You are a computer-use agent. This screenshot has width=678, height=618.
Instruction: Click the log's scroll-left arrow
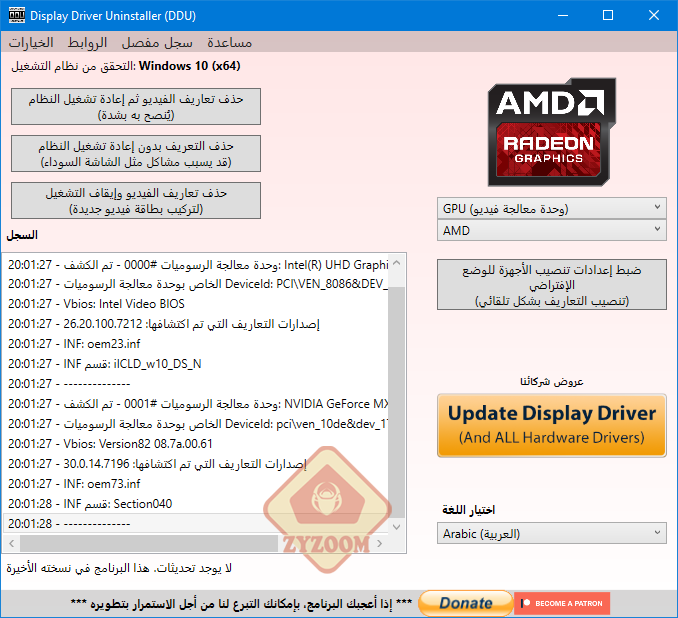pyautogui.click(x=12, y=543)
